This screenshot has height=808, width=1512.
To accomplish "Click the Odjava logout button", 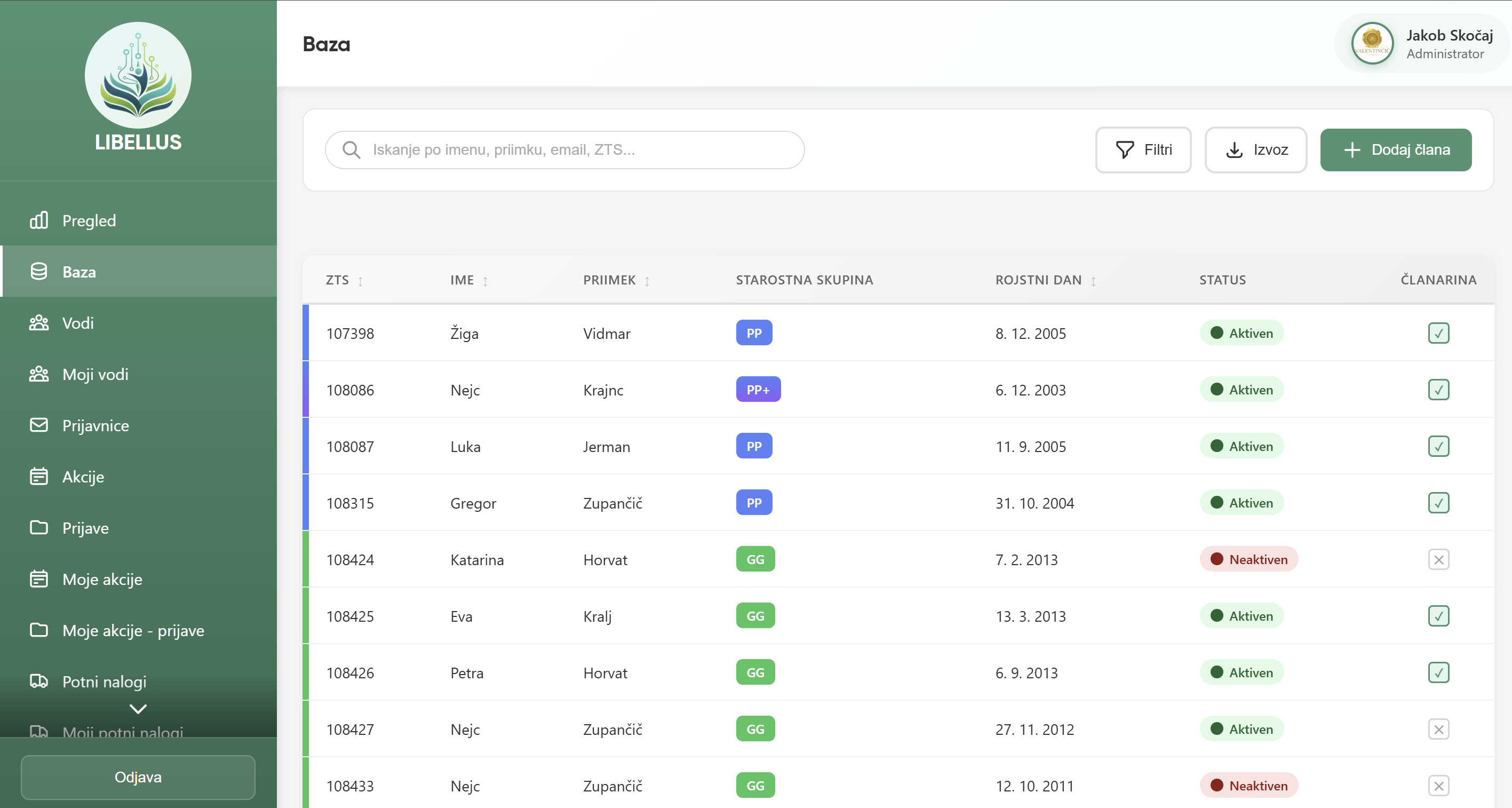I will 138,777.
